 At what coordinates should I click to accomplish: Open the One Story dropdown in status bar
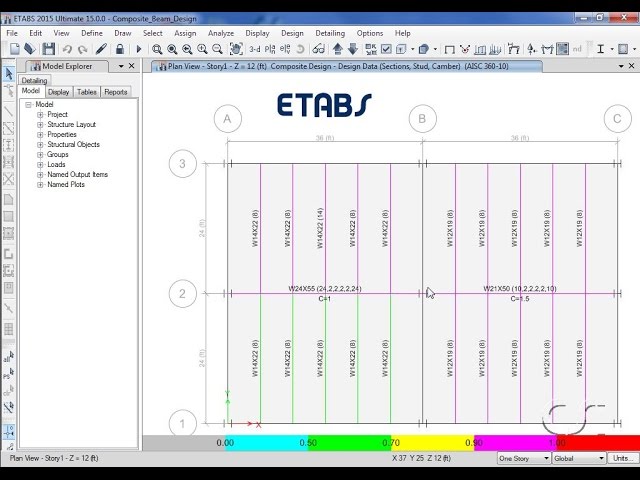click(x=524, y=458)
